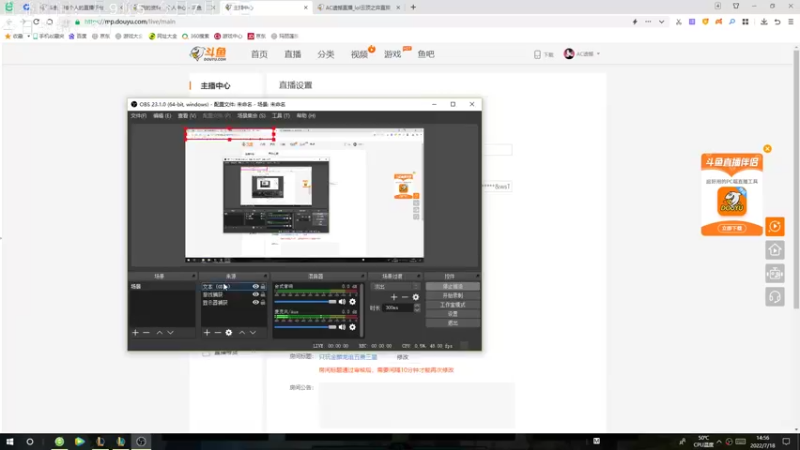This screenshot has width=800, height=450.
Task: Move the selected source down
Action: click(x=253, y=333)
